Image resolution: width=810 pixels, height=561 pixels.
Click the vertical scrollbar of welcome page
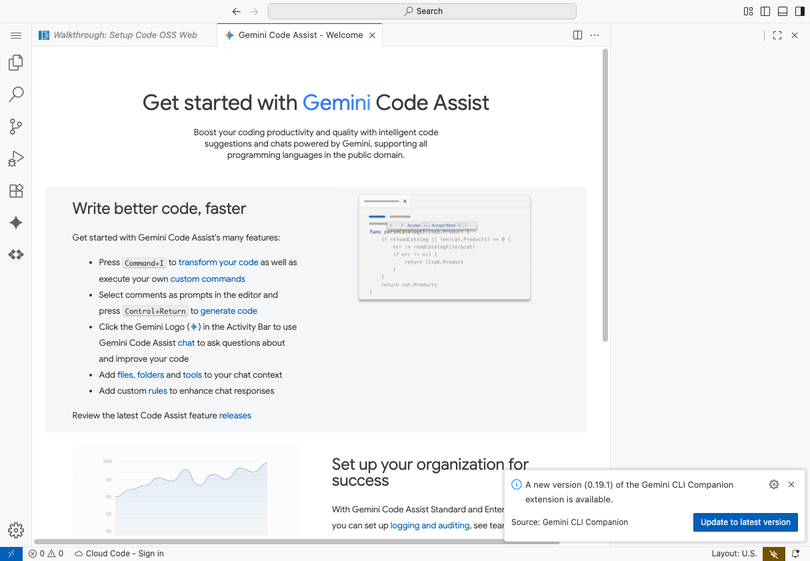point(605,195)
